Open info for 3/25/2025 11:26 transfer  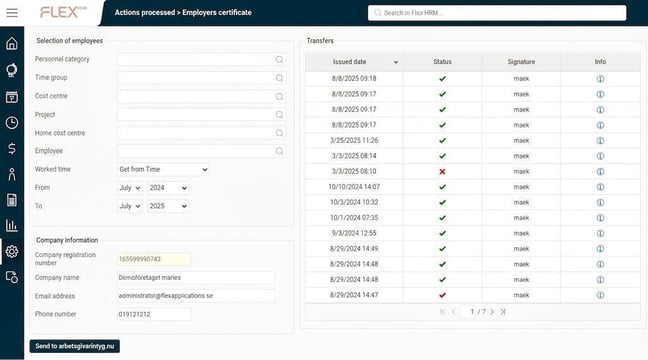(600, 141)
